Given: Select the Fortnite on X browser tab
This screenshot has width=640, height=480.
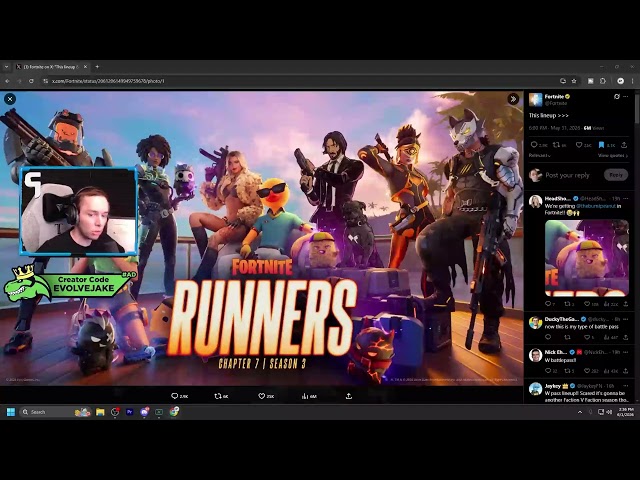Looking at the screenshot, I should 51,67.
